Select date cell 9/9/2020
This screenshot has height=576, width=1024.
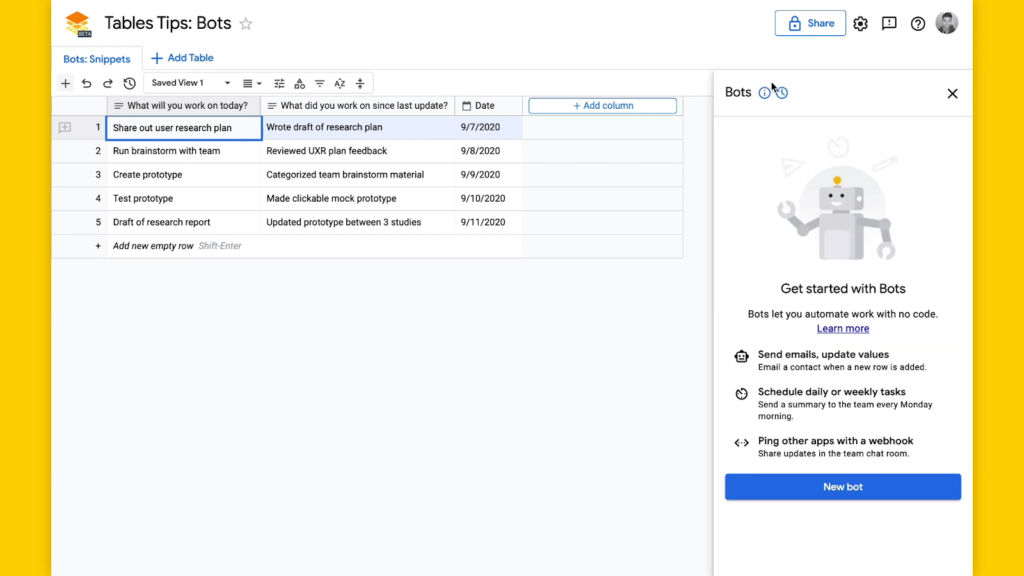pyautogui.click(x=488, y=175)
